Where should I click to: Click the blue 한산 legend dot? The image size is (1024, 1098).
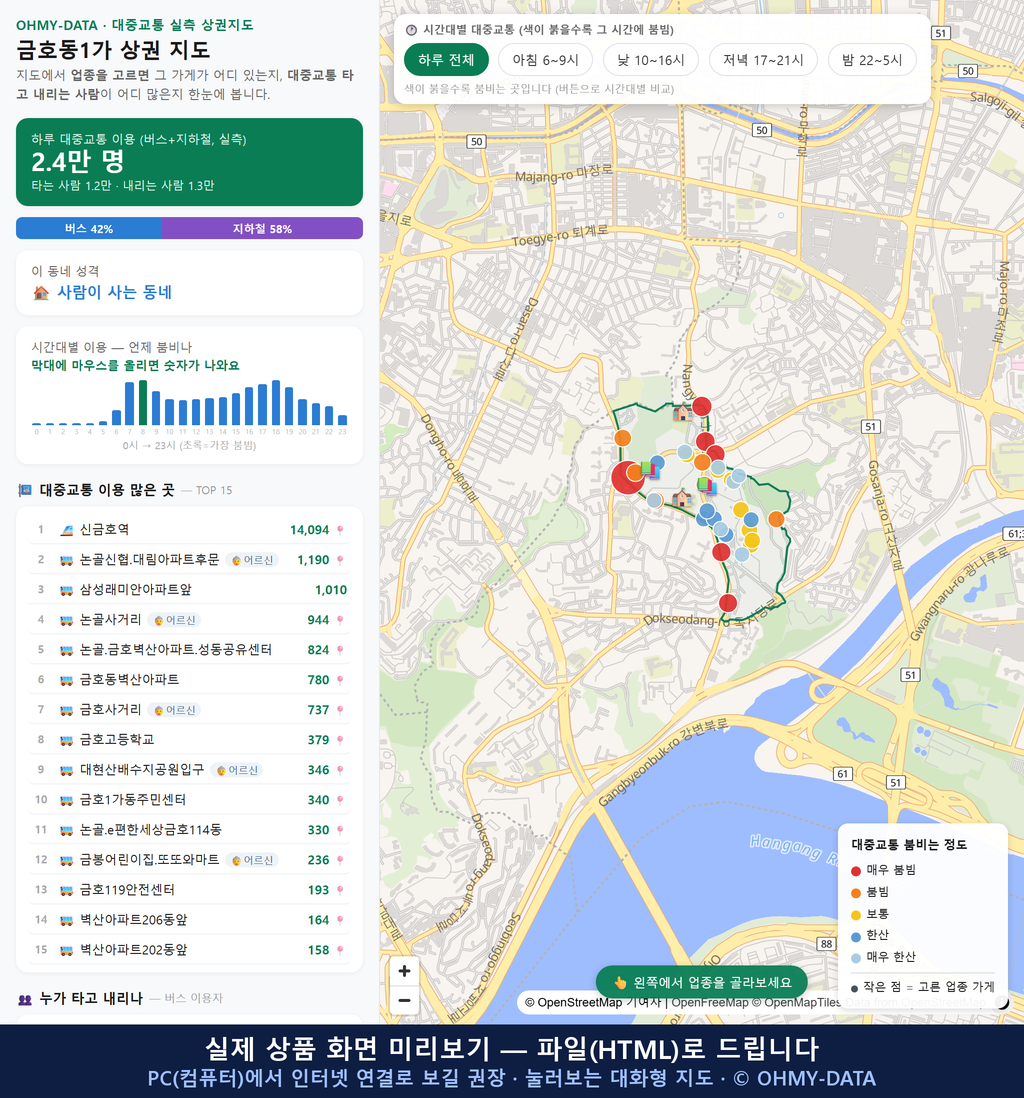855,936
